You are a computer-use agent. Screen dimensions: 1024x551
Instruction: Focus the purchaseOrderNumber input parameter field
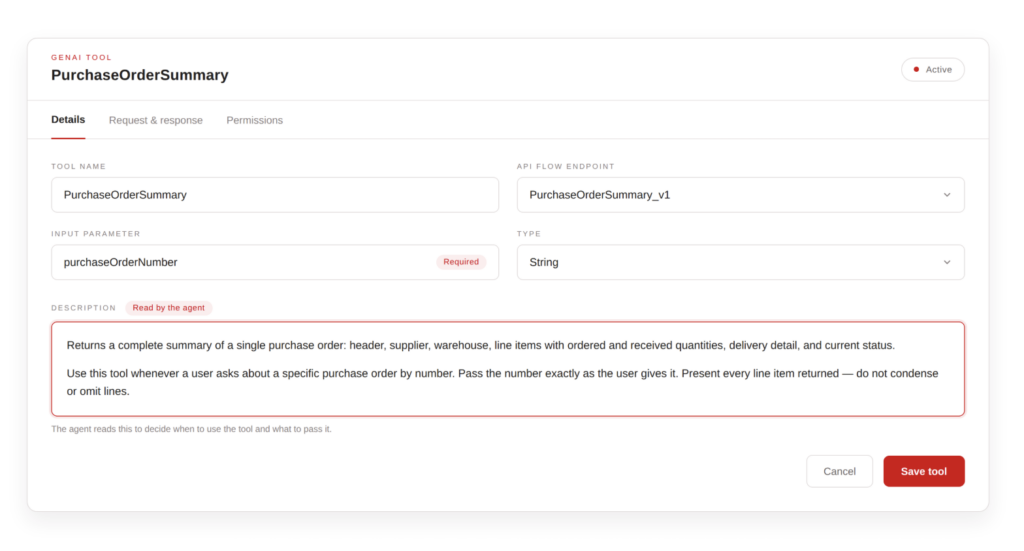click(275, 262)
